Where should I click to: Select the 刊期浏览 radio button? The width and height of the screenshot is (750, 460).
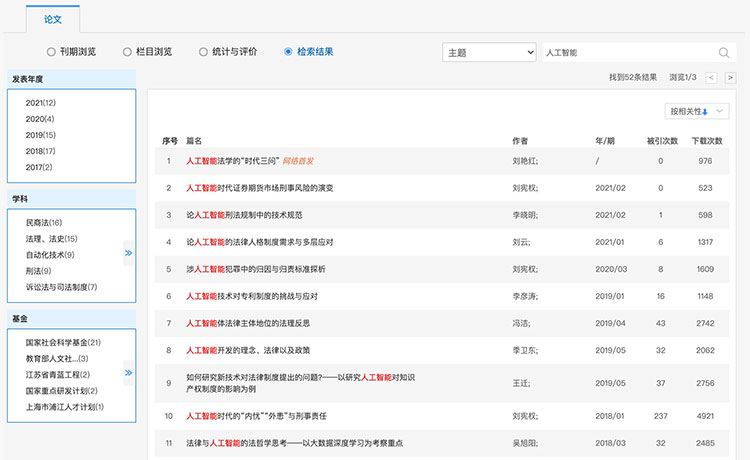(x=51, y=52)
